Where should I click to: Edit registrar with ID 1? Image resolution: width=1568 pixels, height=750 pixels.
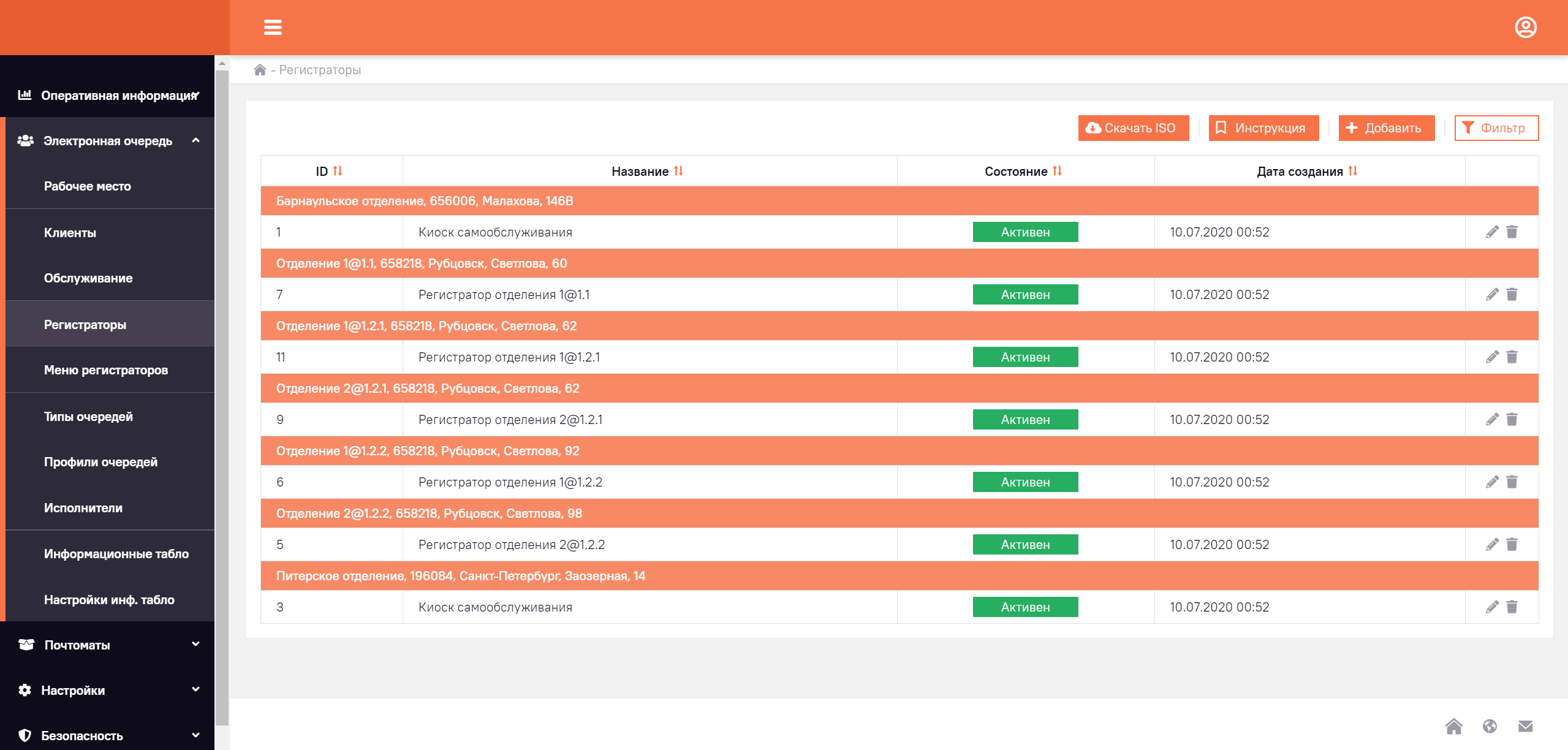tap(1492, 232)
